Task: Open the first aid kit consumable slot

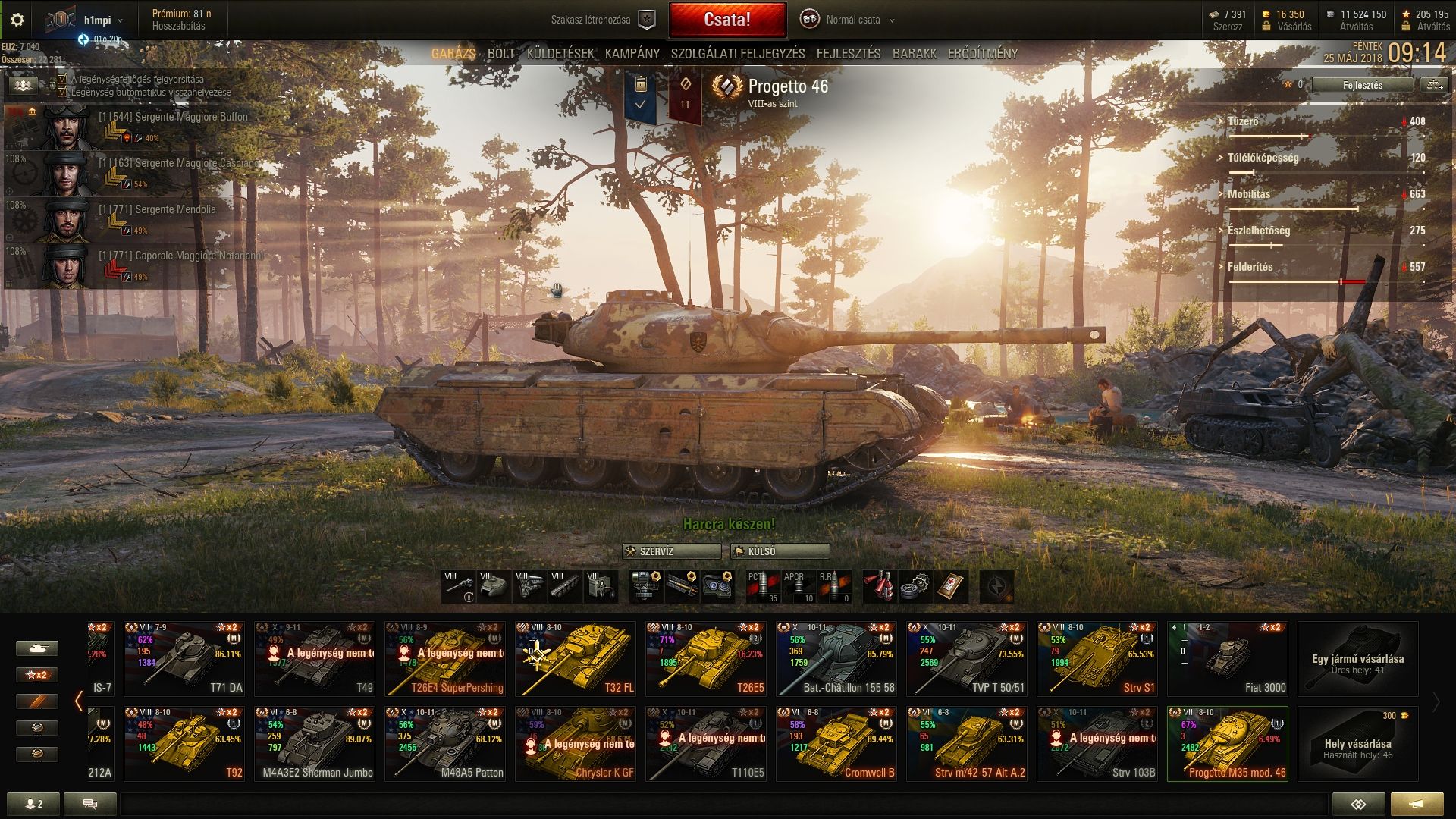Action: (x=952, y=587)
